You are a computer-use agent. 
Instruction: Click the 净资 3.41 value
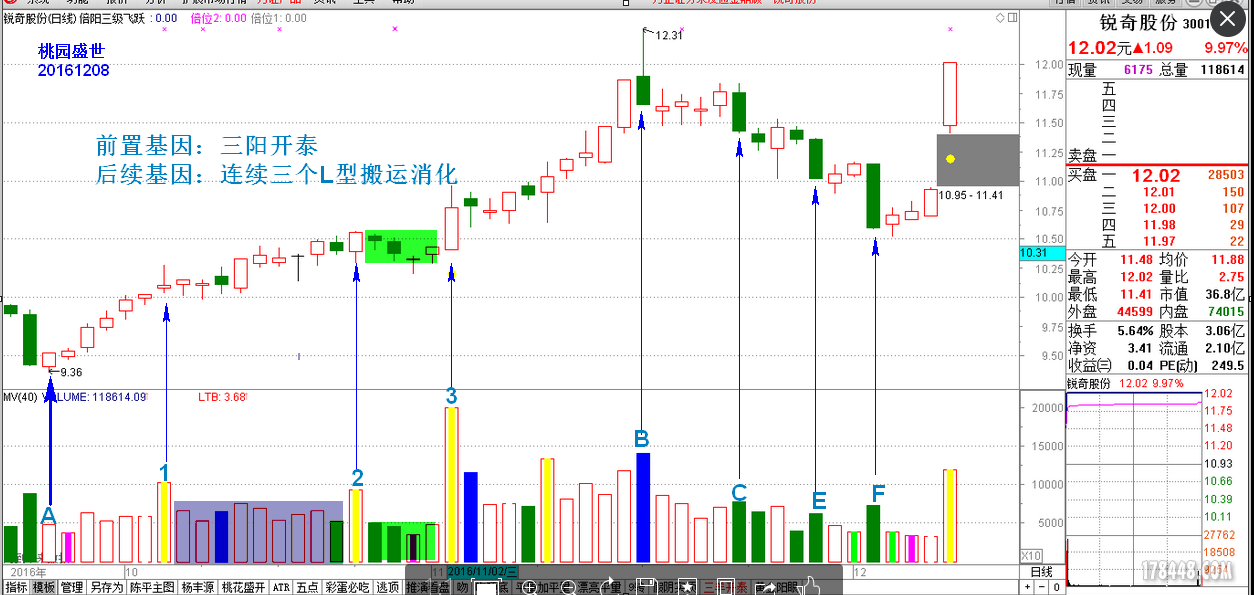[x=1139, y=348]
